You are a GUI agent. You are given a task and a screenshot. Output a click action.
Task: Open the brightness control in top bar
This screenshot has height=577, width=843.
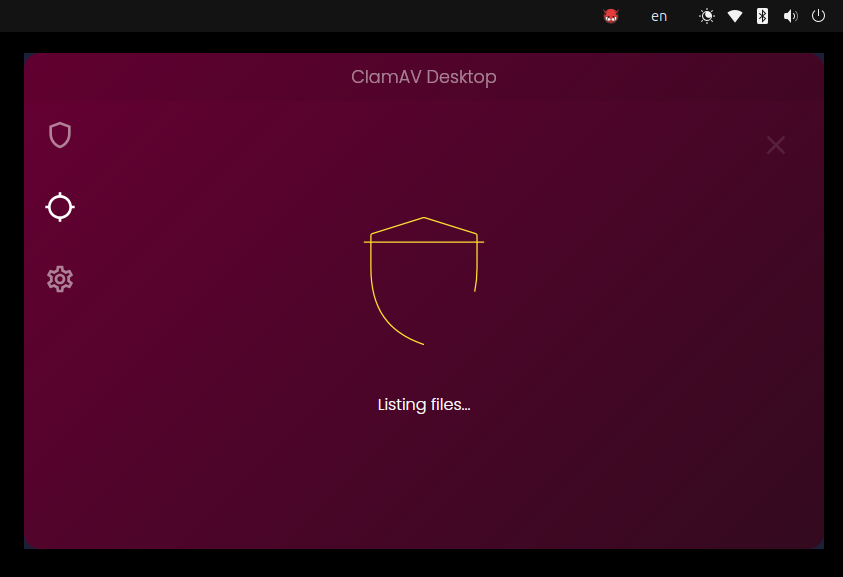click(707, 16)
